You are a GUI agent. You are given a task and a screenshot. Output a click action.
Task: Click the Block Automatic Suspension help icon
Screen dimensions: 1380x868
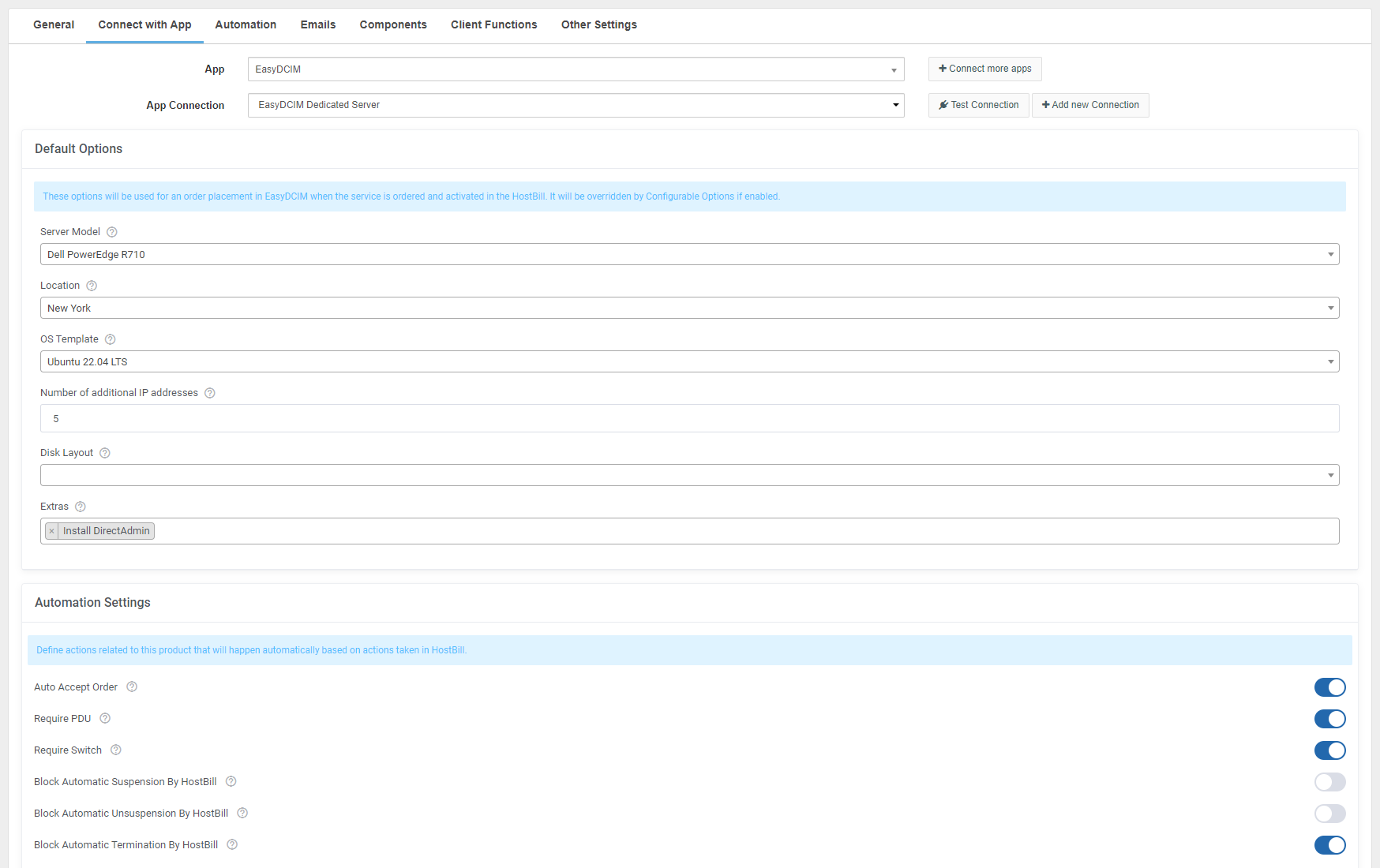(230, 781)
